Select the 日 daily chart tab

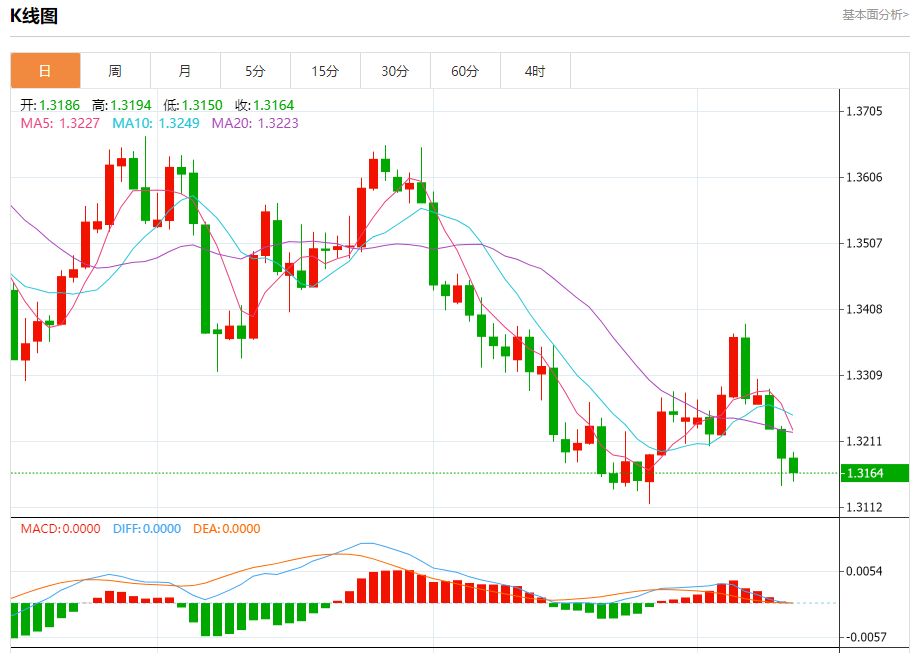pyautogui.click(x=45, y=71)
